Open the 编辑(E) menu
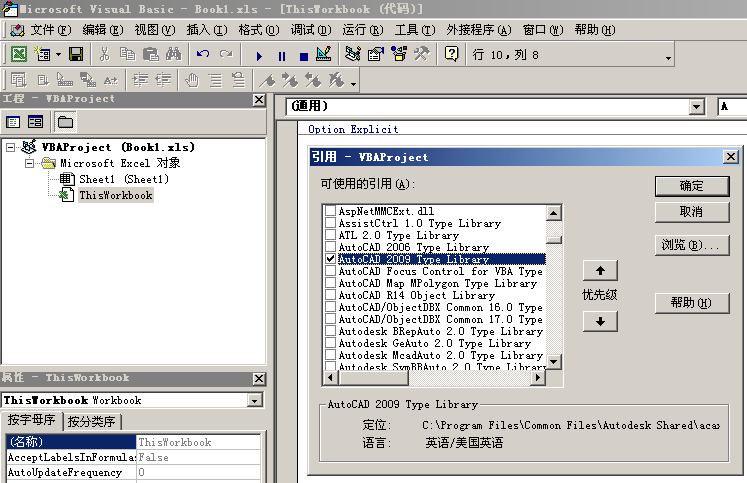This screenshot has width=747, height=483. tap(102, 30)
